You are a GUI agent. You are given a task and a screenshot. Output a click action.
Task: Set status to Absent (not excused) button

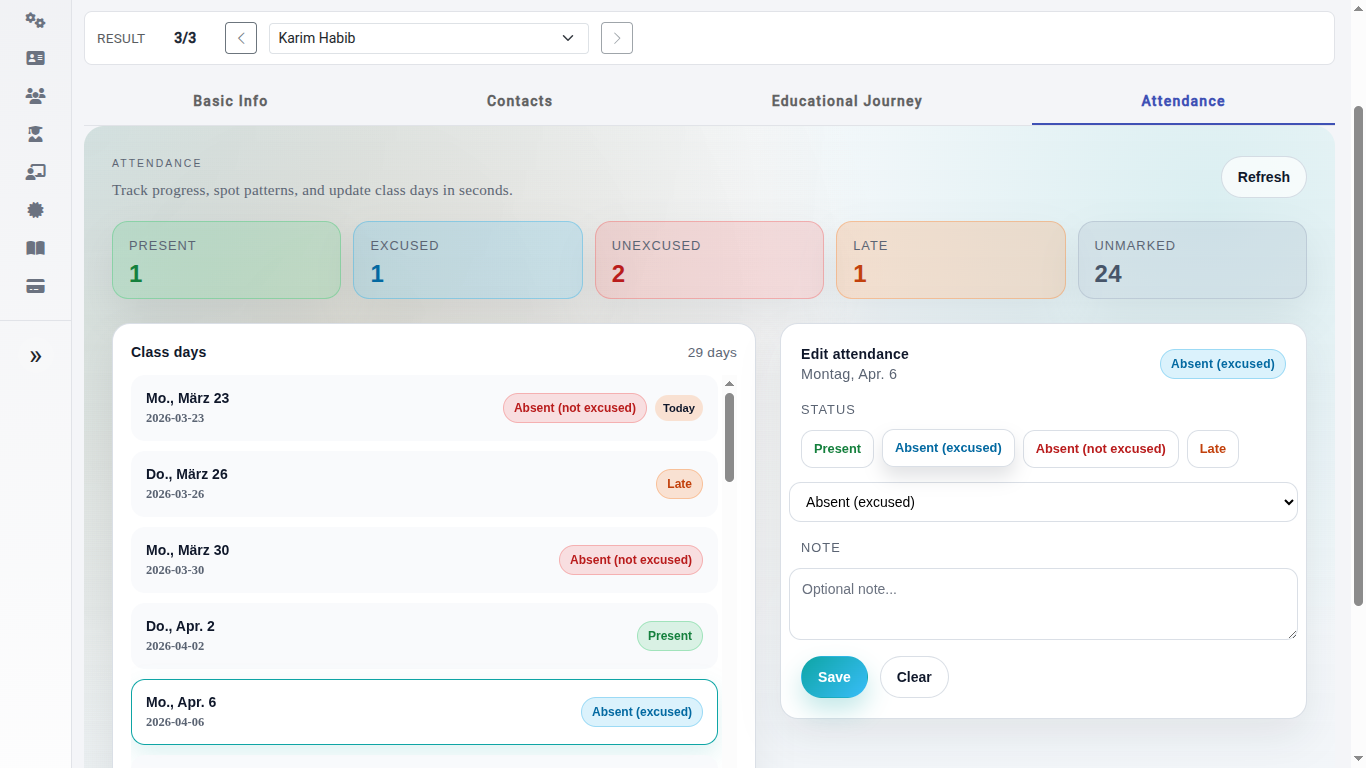[1101, 449]
